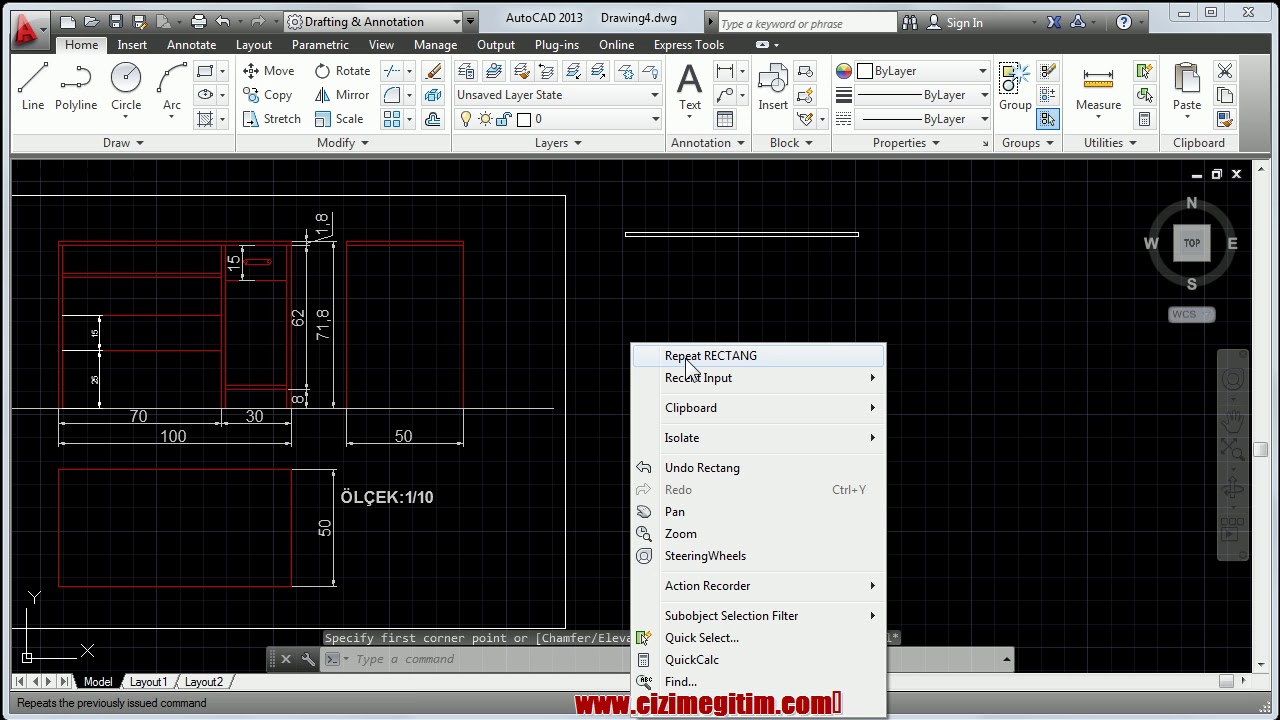Select Undo Rectang in context menu
Image resolution: width=1280 pixels, height=720 pixels.
759,468
